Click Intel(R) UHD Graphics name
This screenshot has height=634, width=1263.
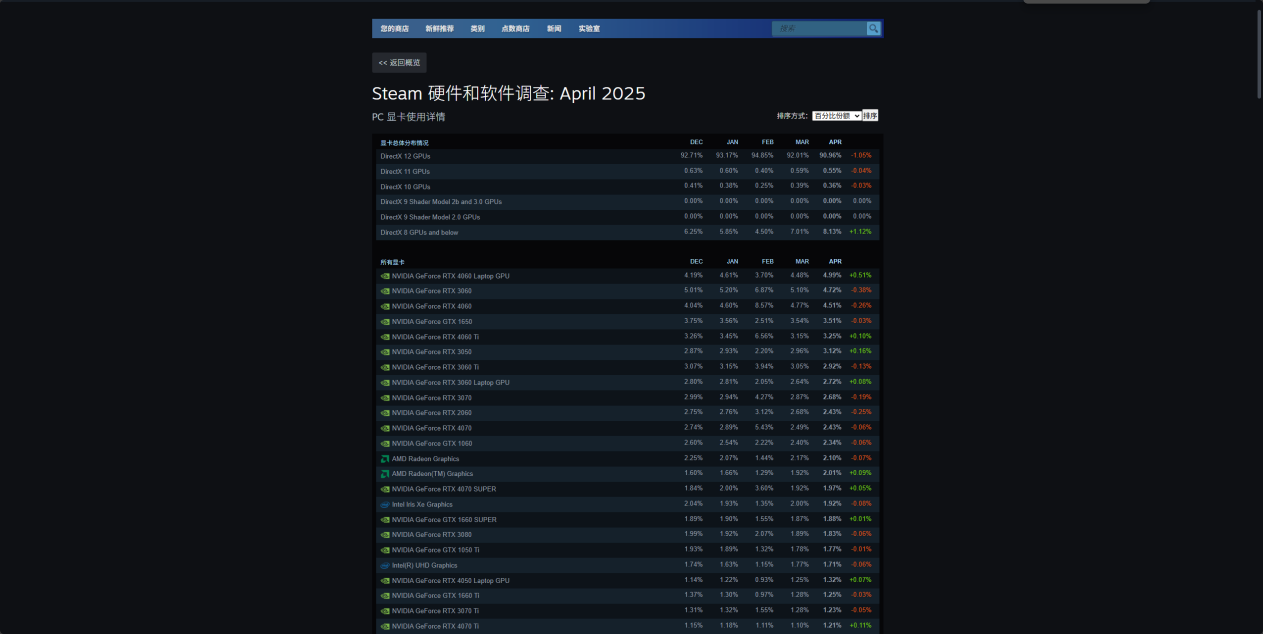tap(425, 565)
